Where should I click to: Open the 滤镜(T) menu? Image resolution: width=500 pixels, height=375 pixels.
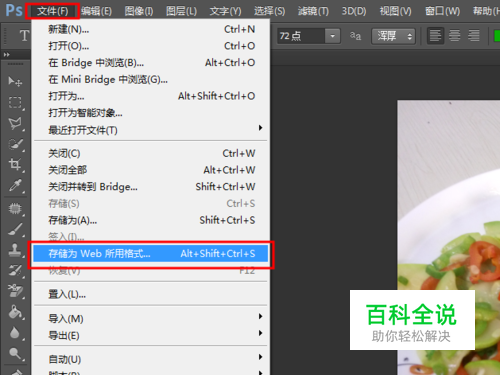(313, 11)
